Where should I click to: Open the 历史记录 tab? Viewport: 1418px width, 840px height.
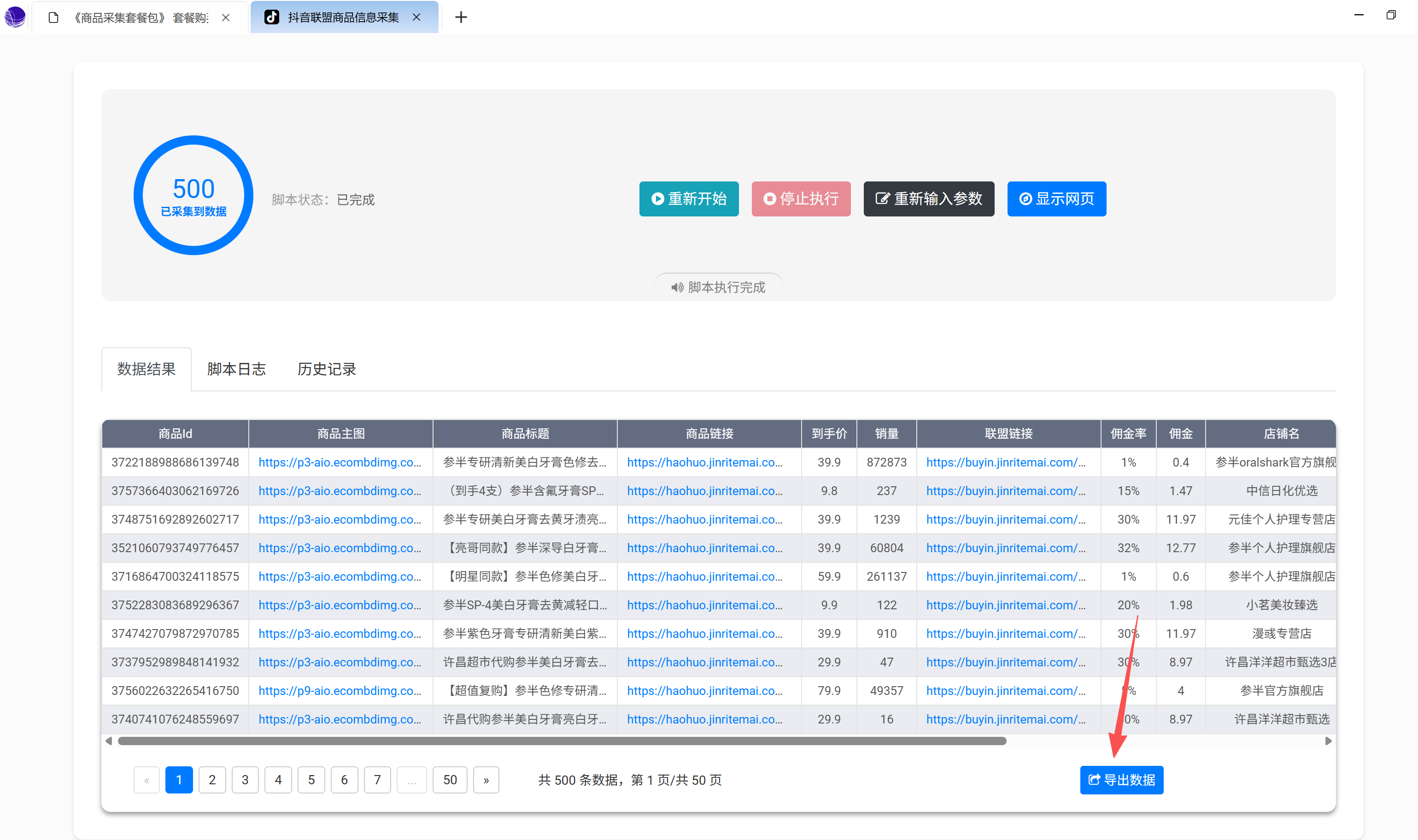point(327,369)
